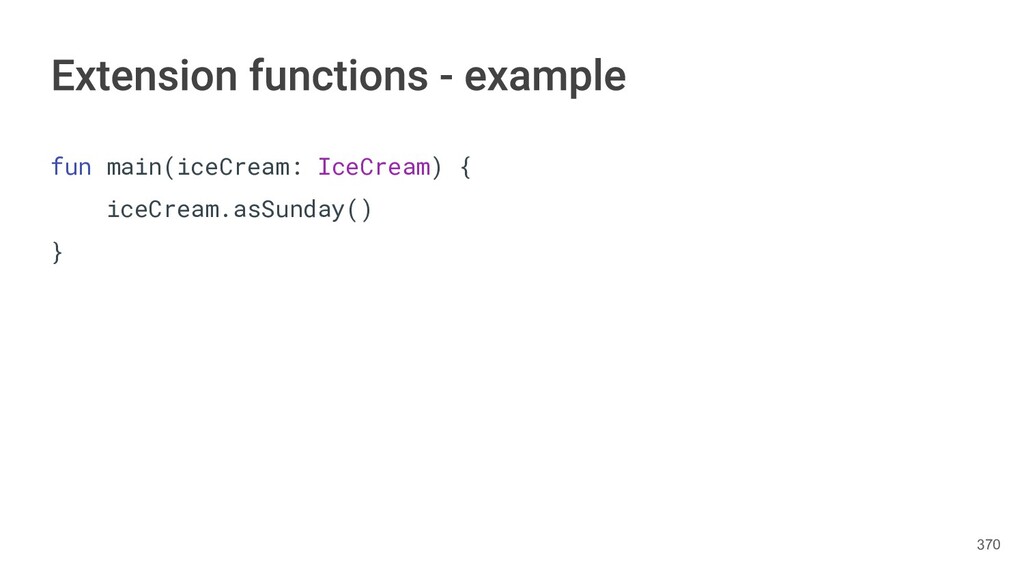Click the dot between iceCream and asSunday
Image resolution: width=1024 pixels, height=576 pixels.
(x=226, y=214)
